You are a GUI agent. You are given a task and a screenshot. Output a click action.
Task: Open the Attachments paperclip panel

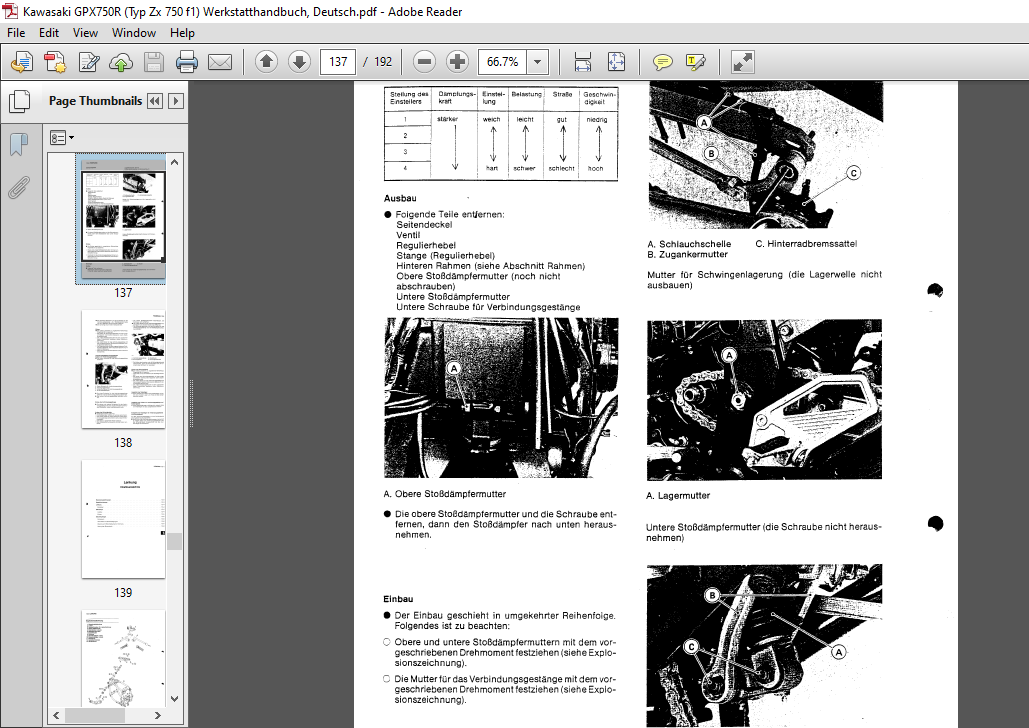pos(19,187)
